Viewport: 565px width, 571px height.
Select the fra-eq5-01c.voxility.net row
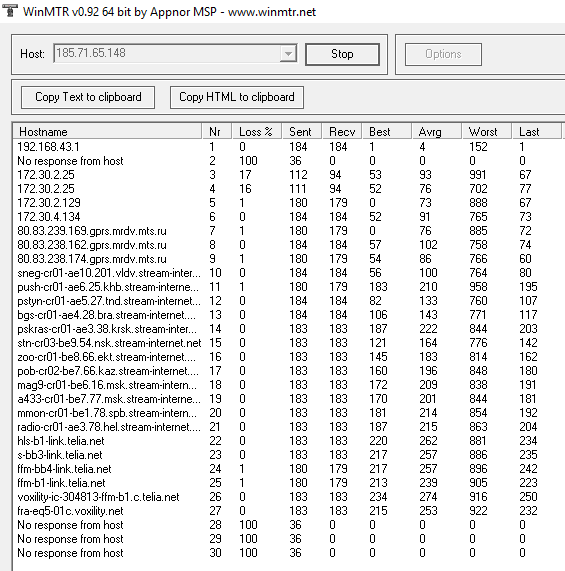[289, 511]
